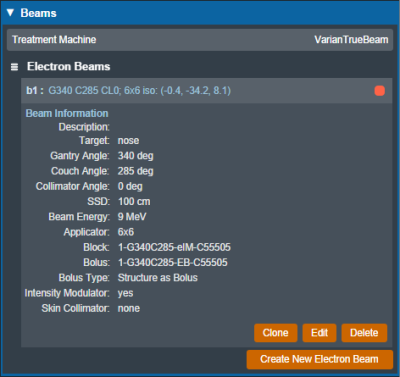Create New Electron Beam
400x377 pixels.
[x=320, y=359]
